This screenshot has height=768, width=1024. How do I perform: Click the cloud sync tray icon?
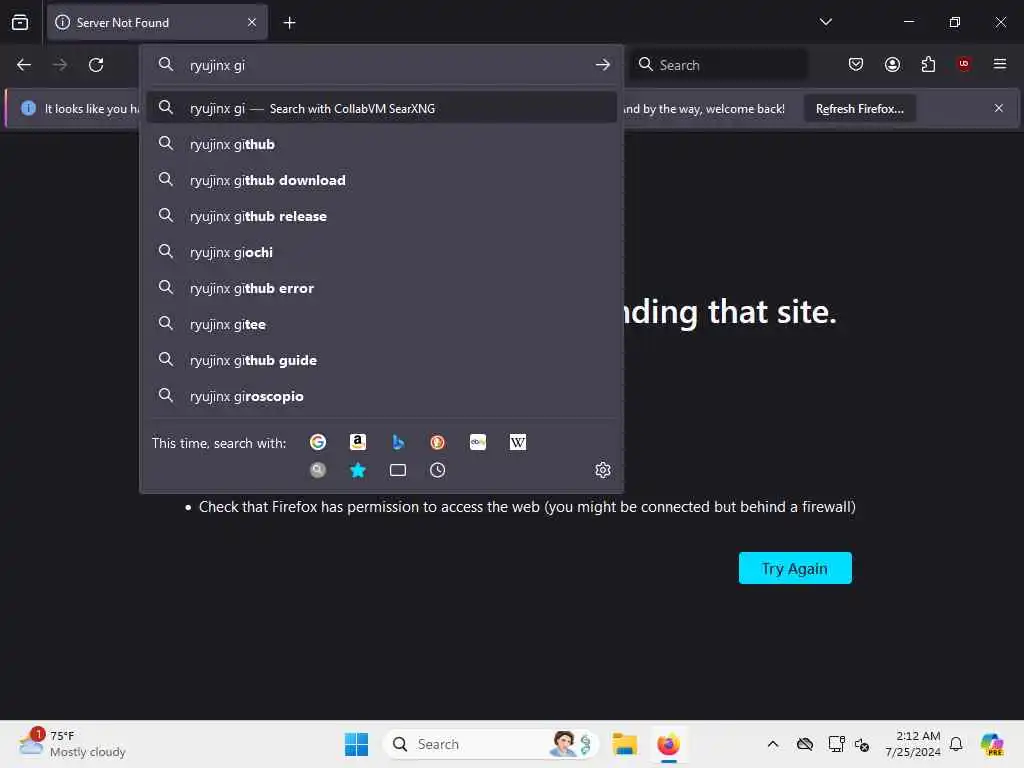(805, 744)
